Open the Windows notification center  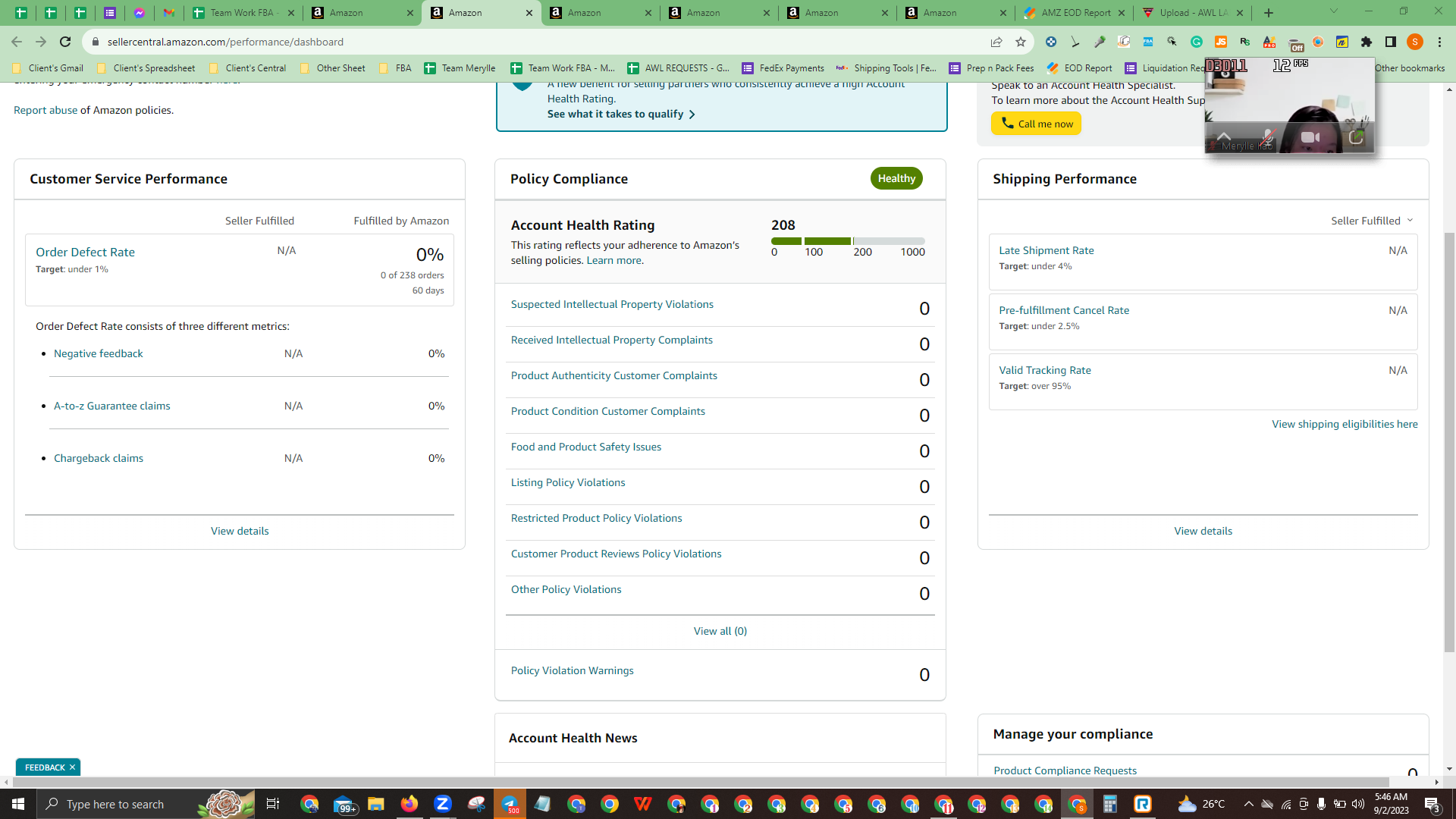[1432, 804]
